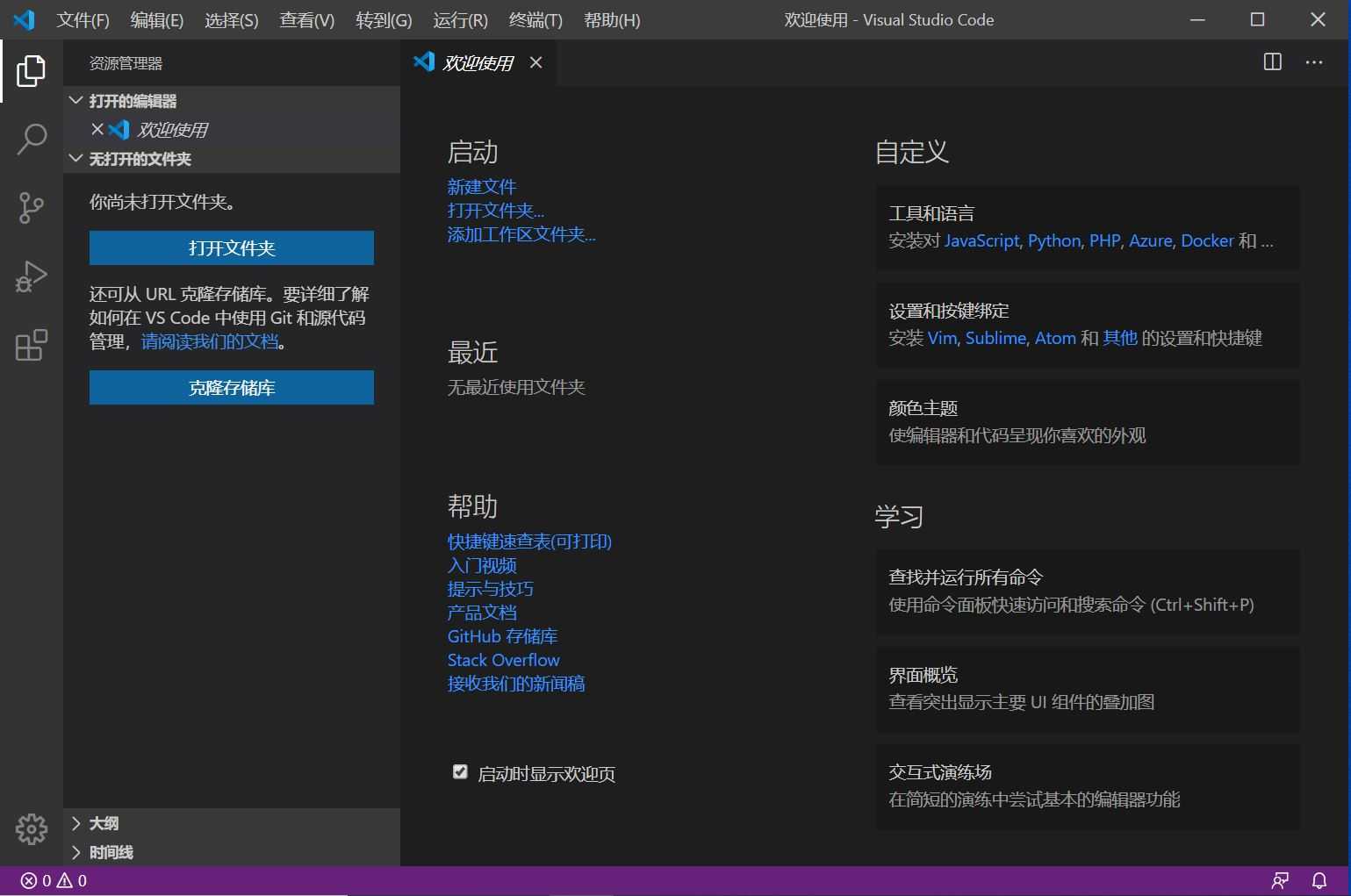Open the Search view in activity bar
The image size is (1351, 896).
point(32,140)
